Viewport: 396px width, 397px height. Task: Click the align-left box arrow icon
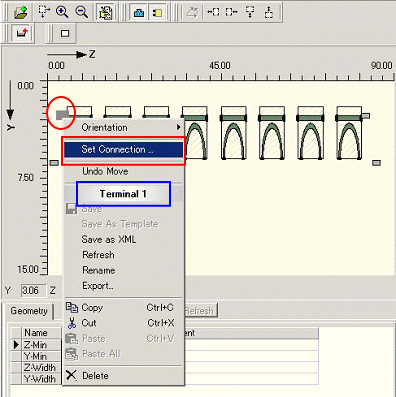pyautogui.click(x=213, y=12)
